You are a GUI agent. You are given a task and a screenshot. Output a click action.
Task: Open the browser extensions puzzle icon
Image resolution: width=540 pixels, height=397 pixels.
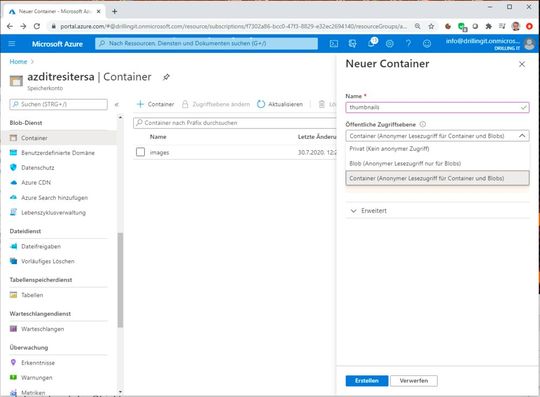point(488,26)
